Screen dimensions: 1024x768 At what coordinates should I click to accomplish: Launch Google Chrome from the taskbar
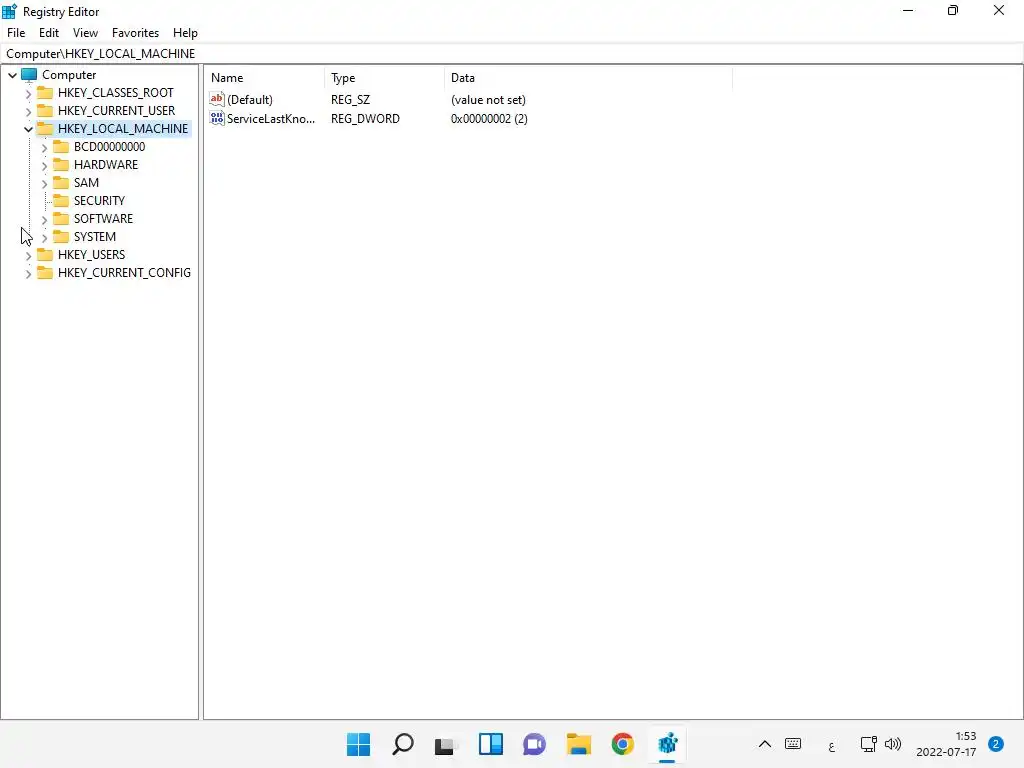[622, 744]
